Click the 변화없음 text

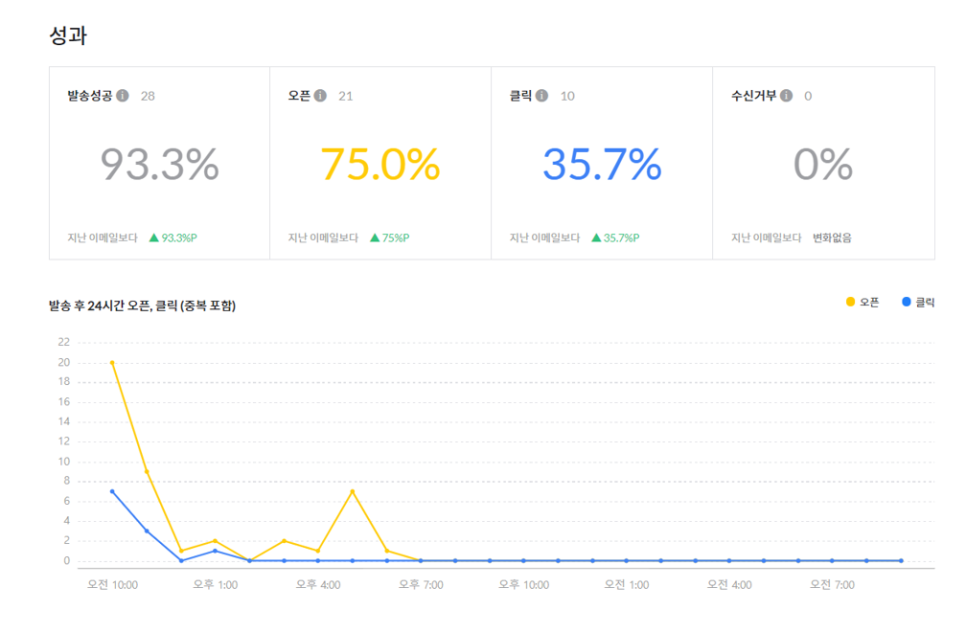click(x=832, y=238)
